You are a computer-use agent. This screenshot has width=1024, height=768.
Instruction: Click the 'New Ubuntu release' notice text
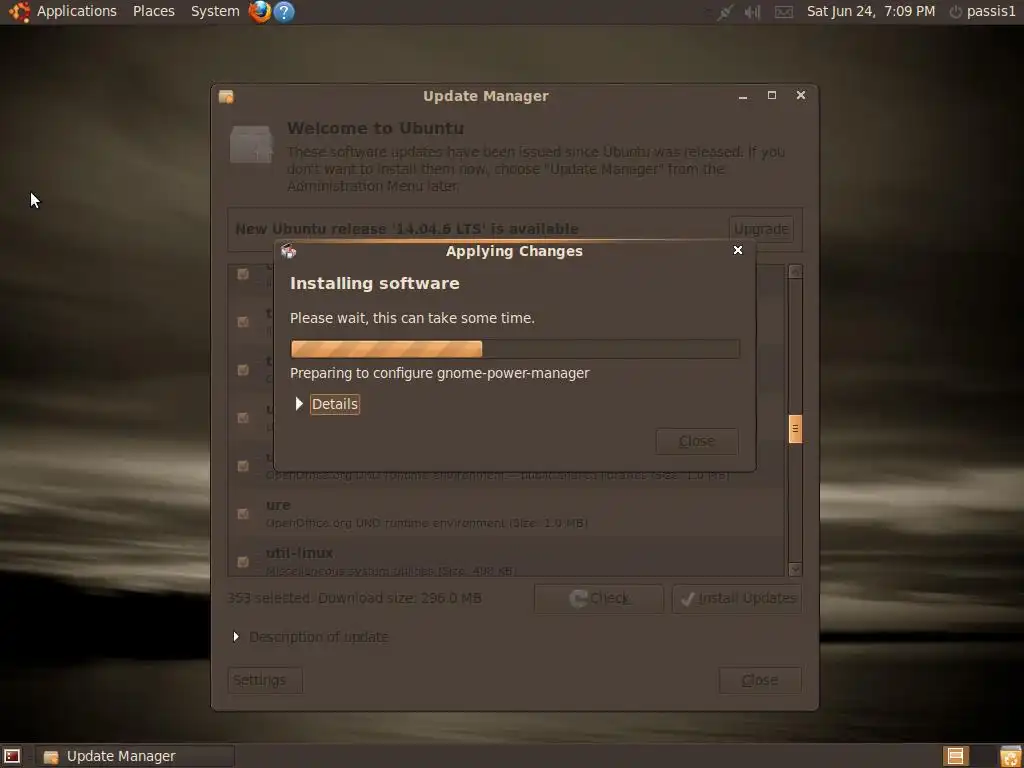click(x=407, y=229)
